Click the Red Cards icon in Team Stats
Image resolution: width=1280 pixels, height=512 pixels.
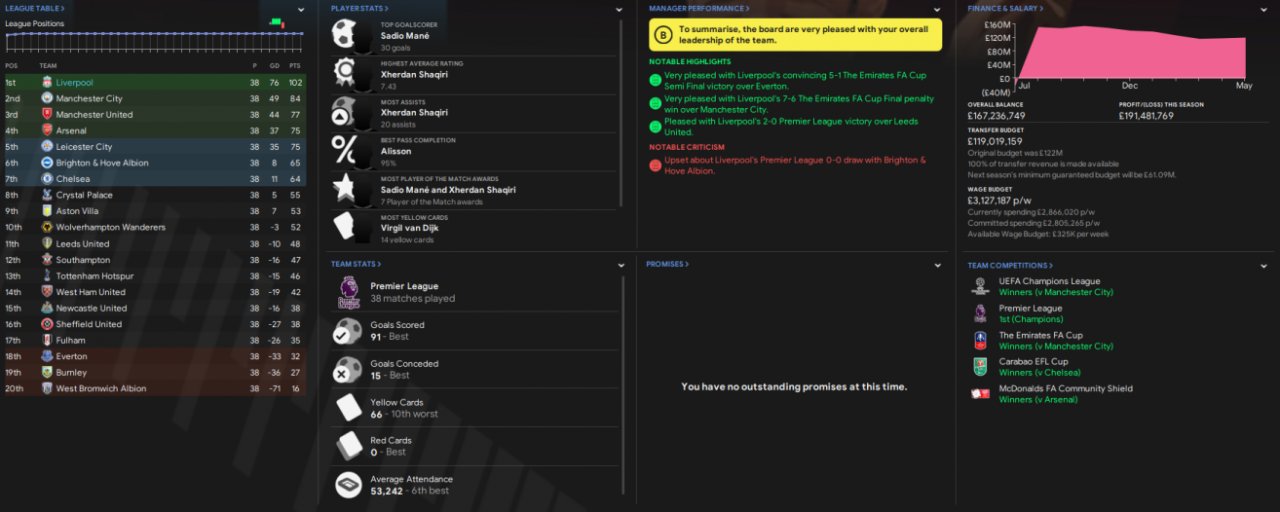(348, 446)
